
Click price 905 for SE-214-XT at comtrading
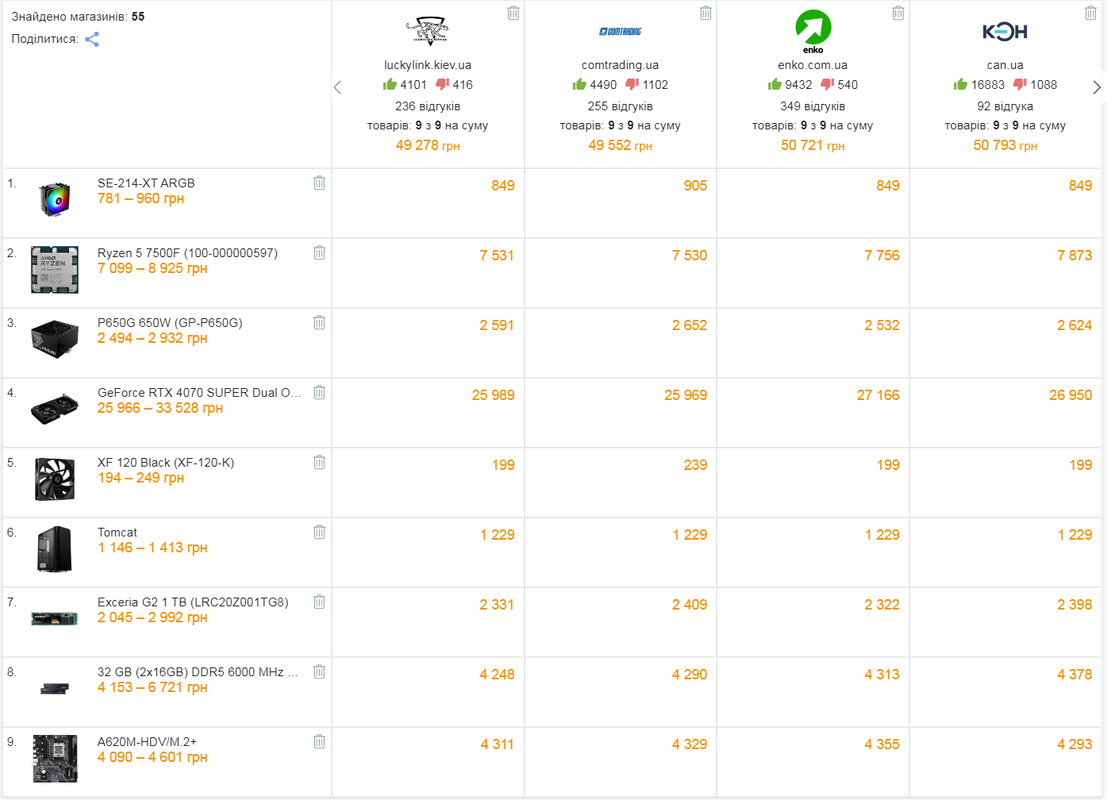point(695,186)
